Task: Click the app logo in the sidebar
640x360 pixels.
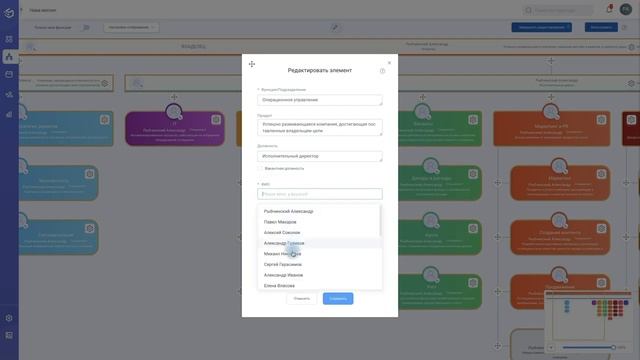Action: [9, 13]
